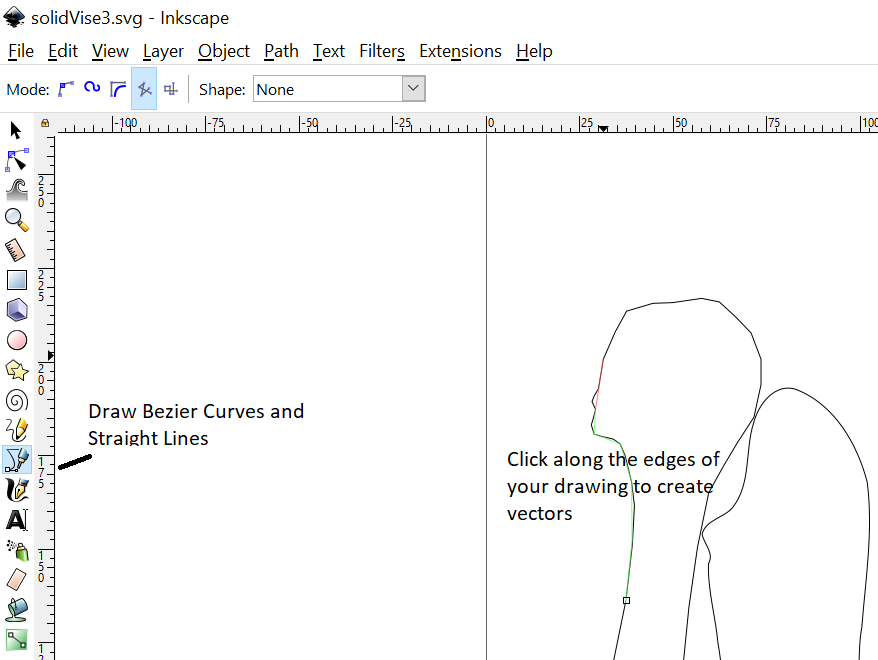Pick the 3D box tool

click(16, 310)
